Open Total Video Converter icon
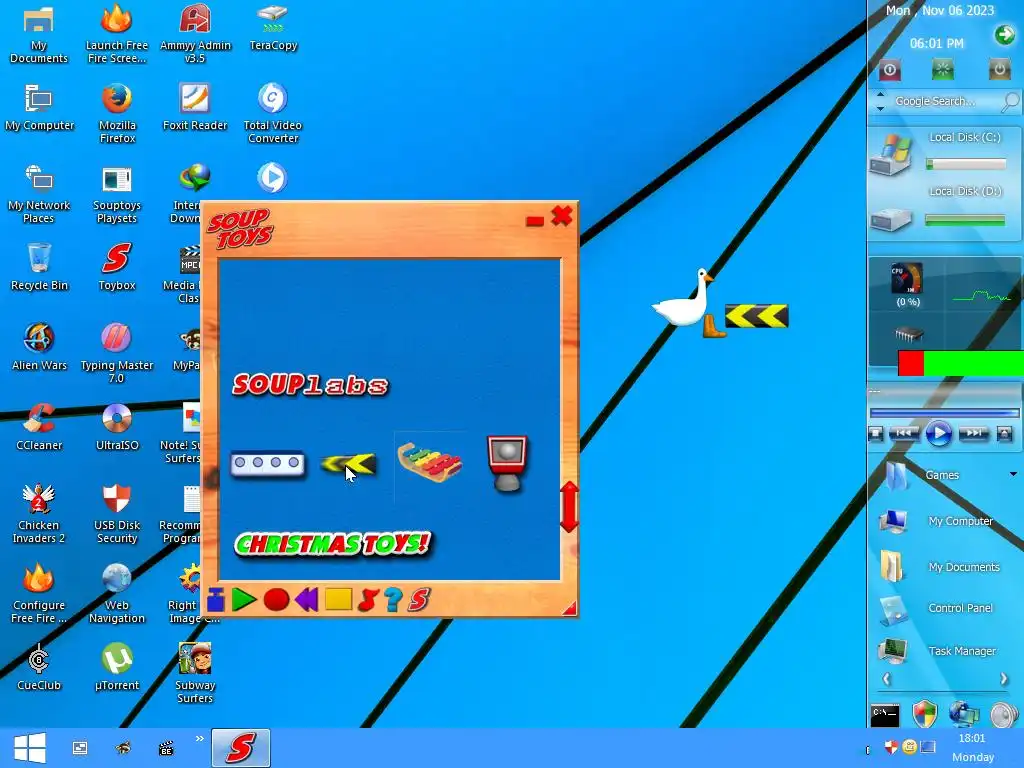Image resolution: width=1024 pixels, height=768 pixels. click(272, 114)
